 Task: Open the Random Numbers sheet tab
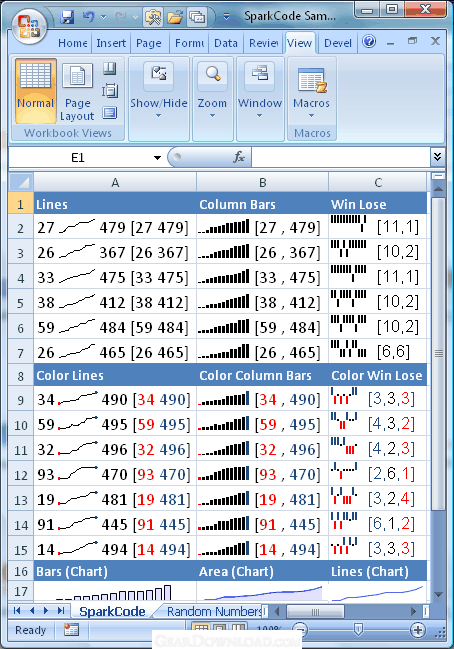click(214, 611)
